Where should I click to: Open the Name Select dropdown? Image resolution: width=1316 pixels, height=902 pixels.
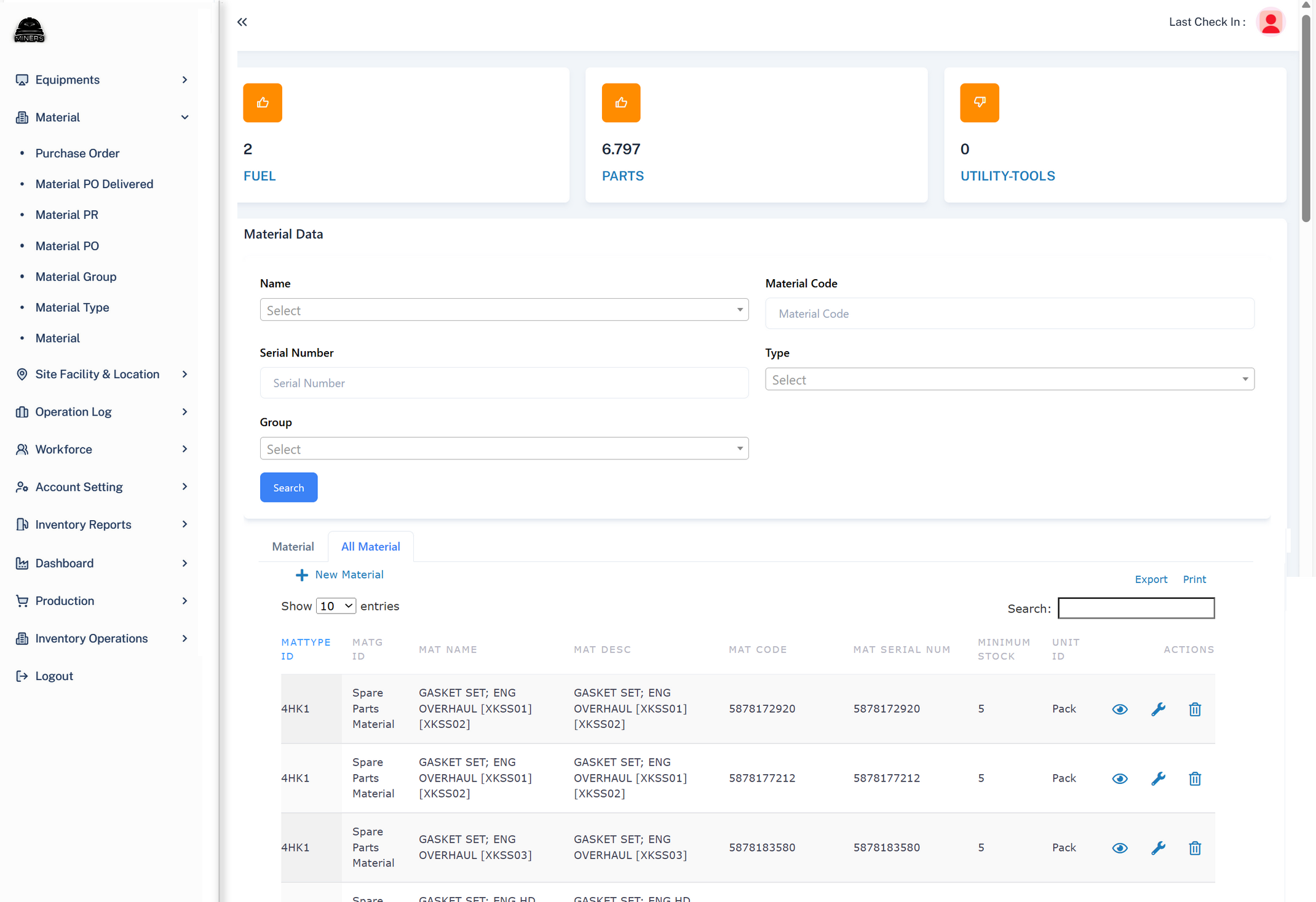pos(504,310)
